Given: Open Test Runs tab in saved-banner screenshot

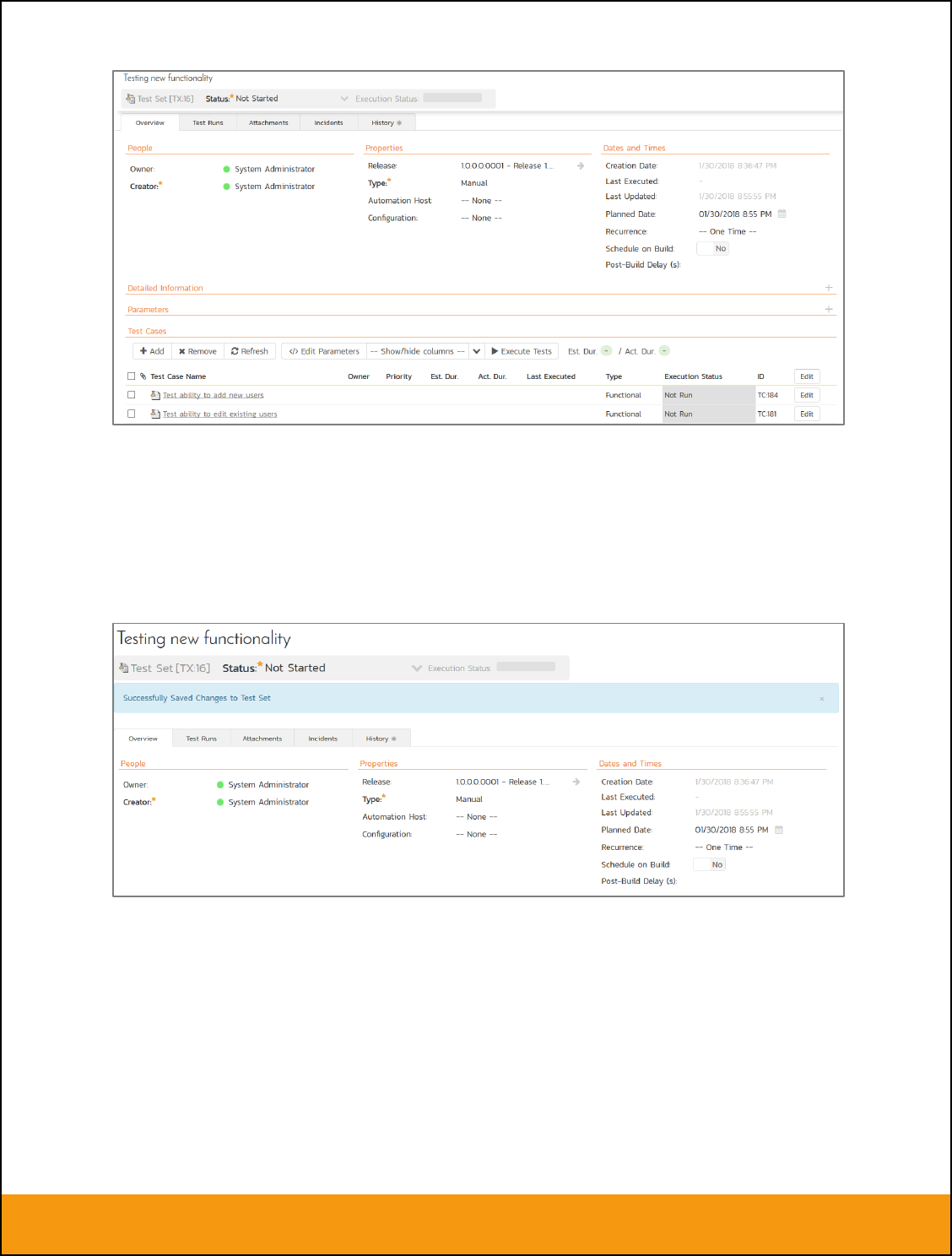Looking at the screenshot, I should (x=201, y=739).
